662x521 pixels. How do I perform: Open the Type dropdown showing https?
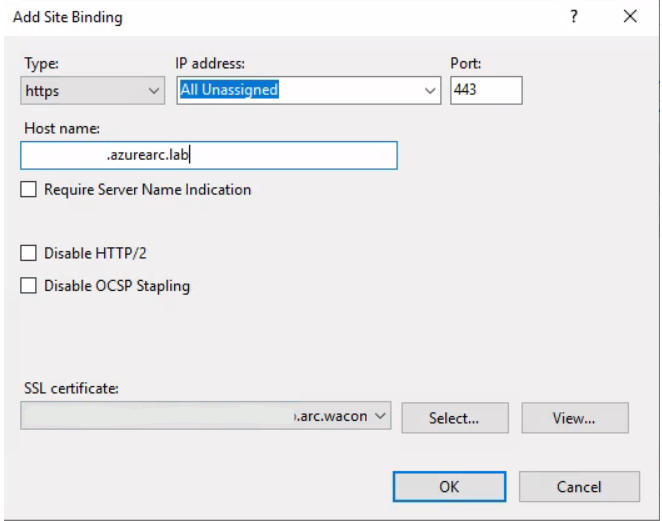(x=93, y=90)
